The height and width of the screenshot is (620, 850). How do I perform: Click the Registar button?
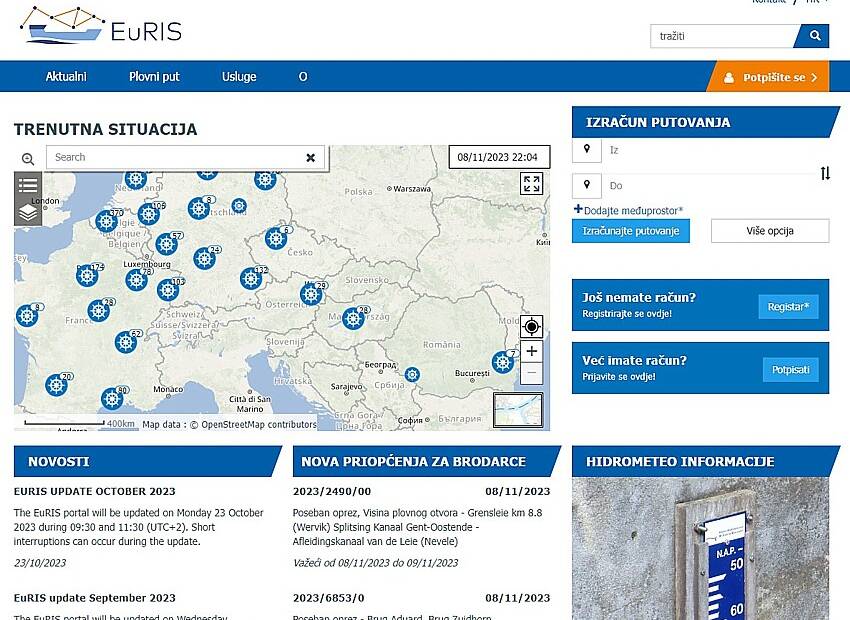tap(788, 306)
